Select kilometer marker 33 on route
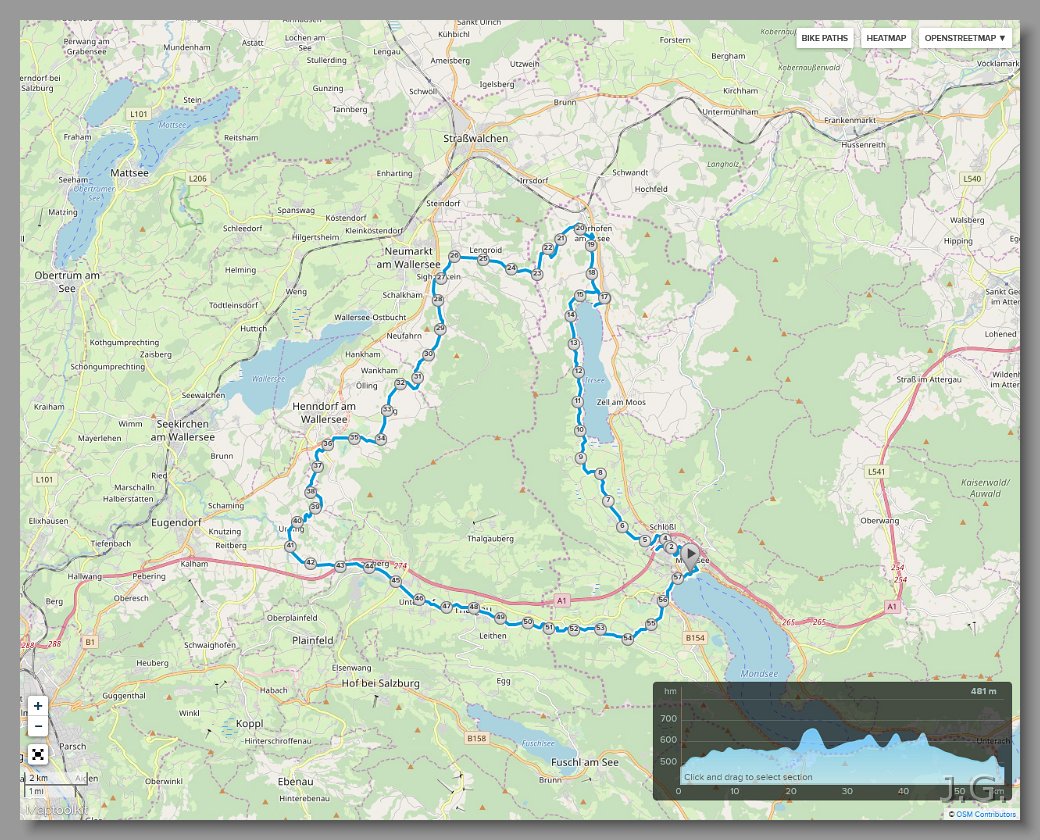Image resolution: width=1040 pixels, height=840 pixels. (x=387, y=410)
